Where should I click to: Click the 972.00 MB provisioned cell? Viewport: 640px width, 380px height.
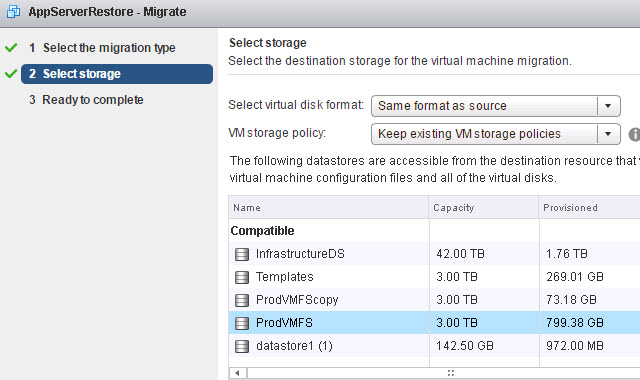pyautogui.click(x=575, y=346)
